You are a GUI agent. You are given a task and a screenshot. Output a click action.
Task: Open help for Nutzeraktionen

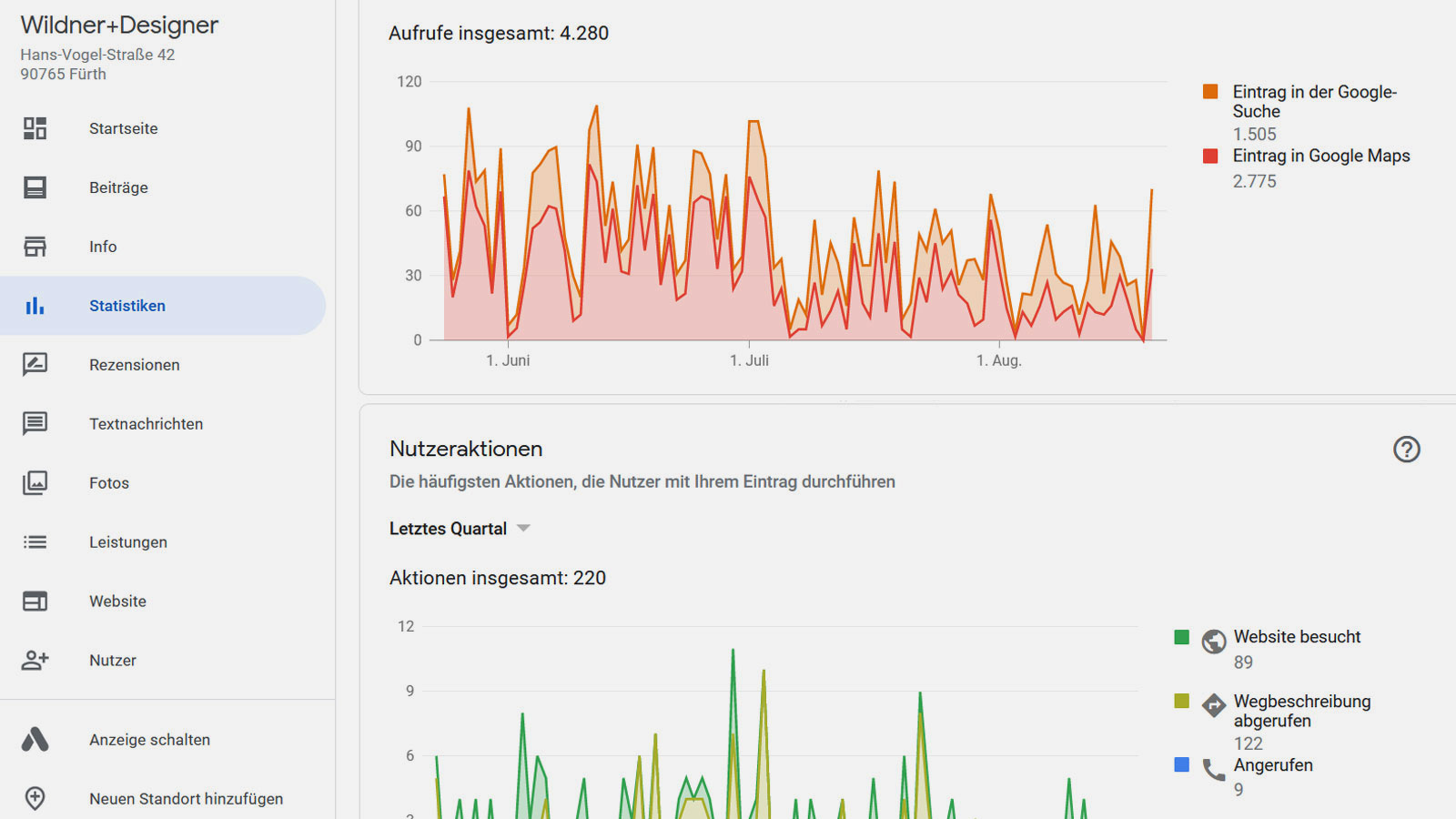coord(1406,450)
